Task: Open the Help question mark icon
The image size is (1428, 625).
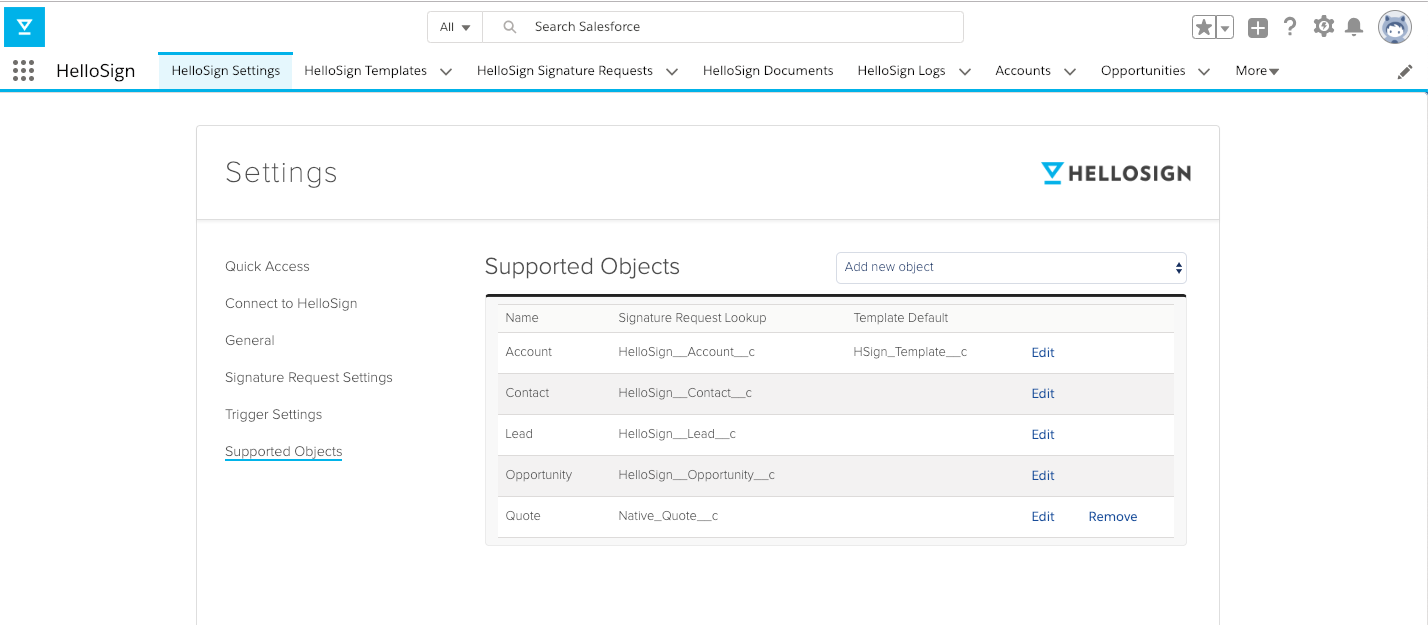Action: pos(1290,27)
